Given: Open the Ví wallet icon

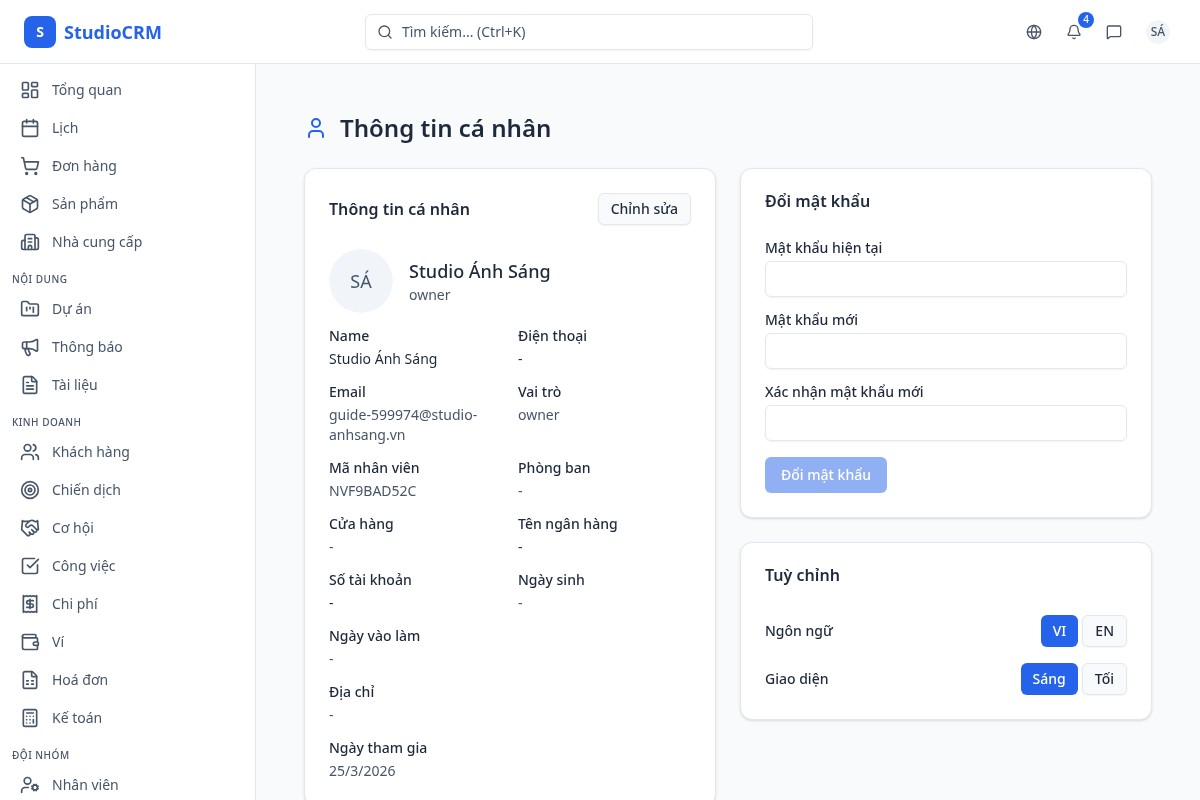Looking at the screenshot, I should click(29, 641).
